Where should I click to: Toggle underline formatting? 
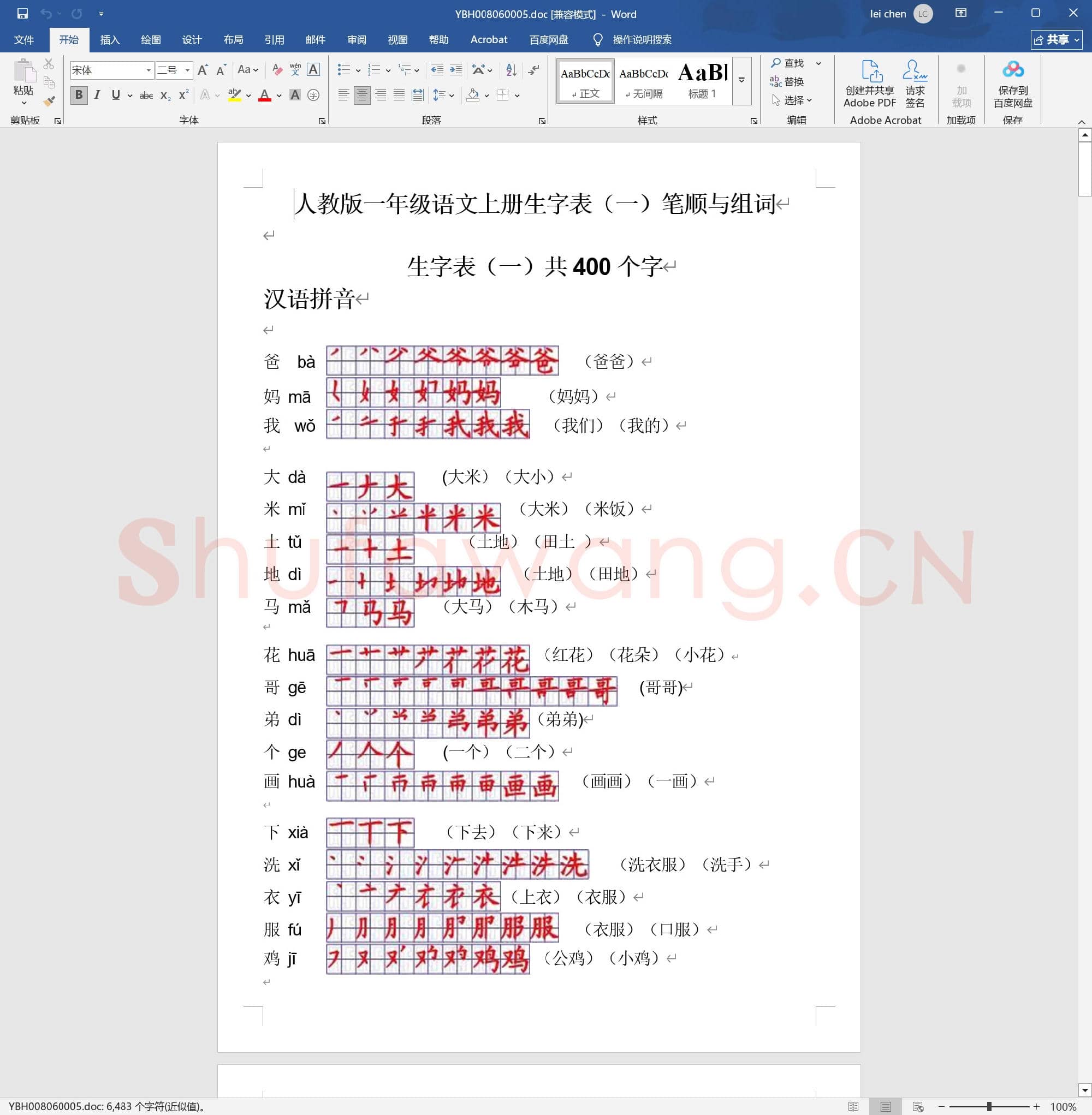pyautogui.click(x=116, y=95)
